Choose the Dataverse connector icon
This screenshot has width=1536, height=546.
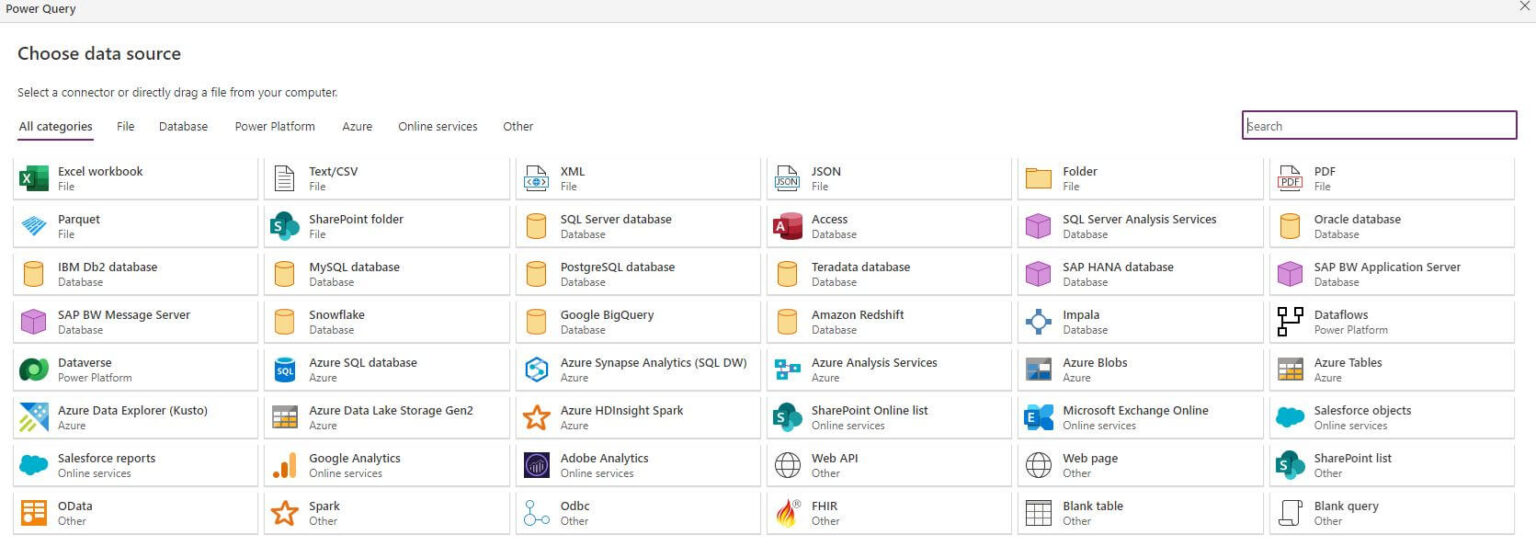34,370
